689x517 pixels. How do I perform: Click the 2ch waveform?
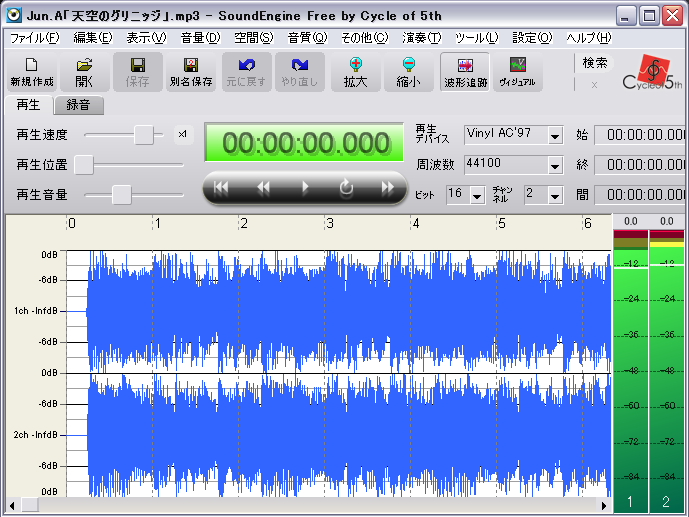tap(338, 435)
